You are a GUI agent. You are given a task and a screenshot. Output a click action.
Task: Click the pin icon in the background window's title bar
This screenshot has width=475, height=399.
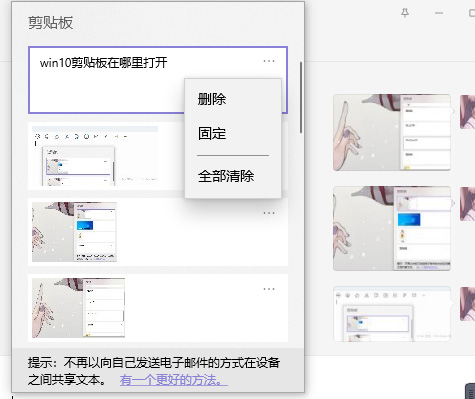click(405, 13)
